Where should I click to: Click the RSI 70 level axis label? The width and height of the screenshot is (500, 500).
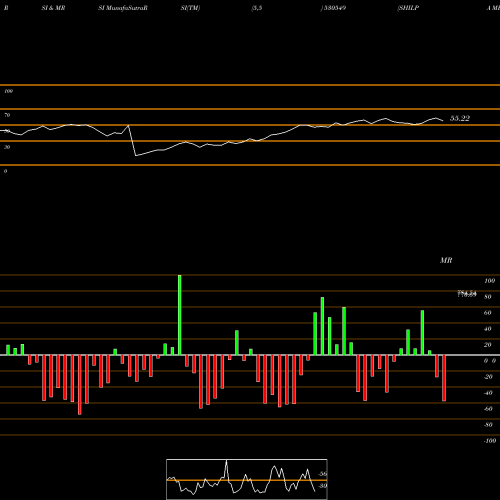tap(7, 115)
